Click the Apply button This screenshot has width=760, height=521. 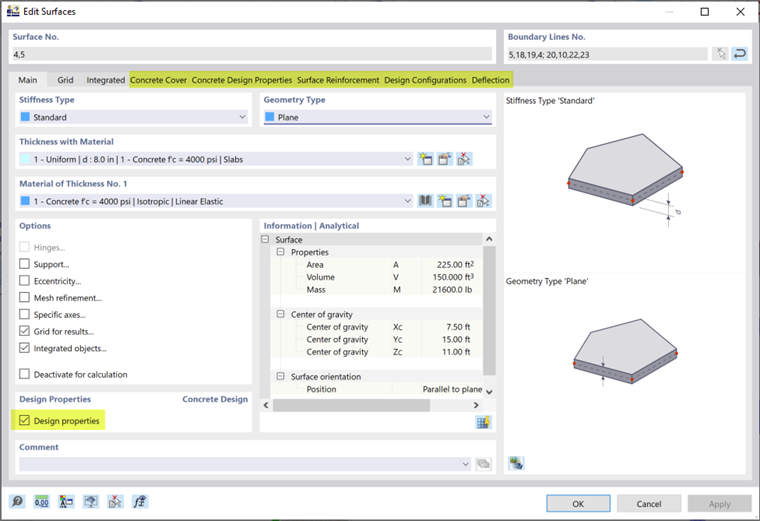point(719,504)
